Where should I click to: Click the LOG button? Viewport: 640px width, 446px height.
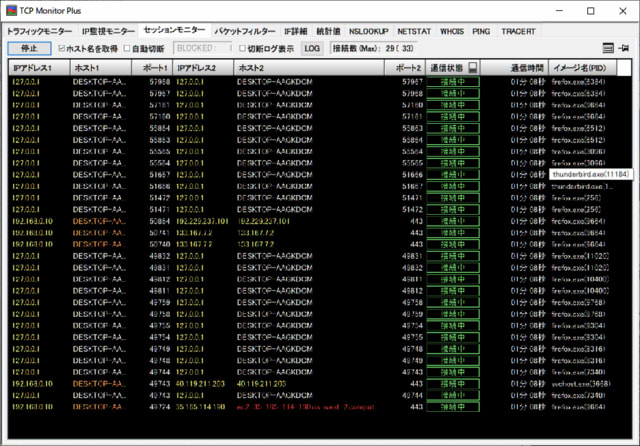pos(312,48)
